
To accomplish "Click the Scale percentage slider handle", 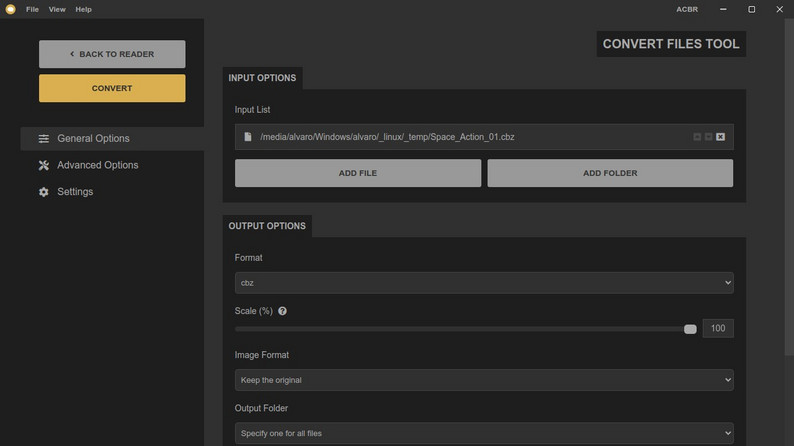I will click(690, 329).
